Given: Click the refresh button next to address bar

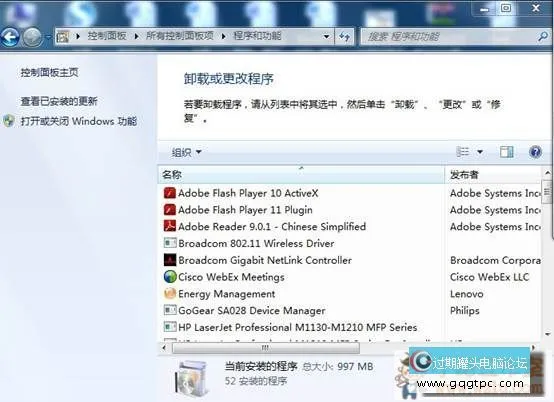Looking at the screenshot, I should click(x=344, y=36).
